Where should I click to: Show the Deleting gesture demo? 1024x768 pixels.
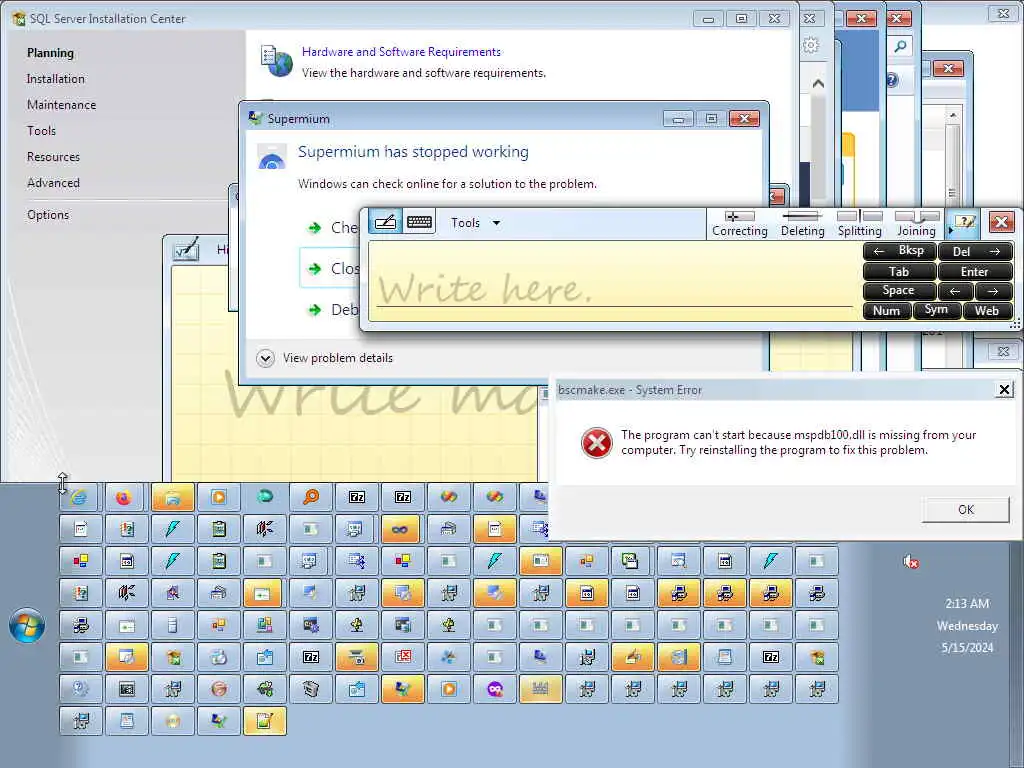[x=802, y=223]
